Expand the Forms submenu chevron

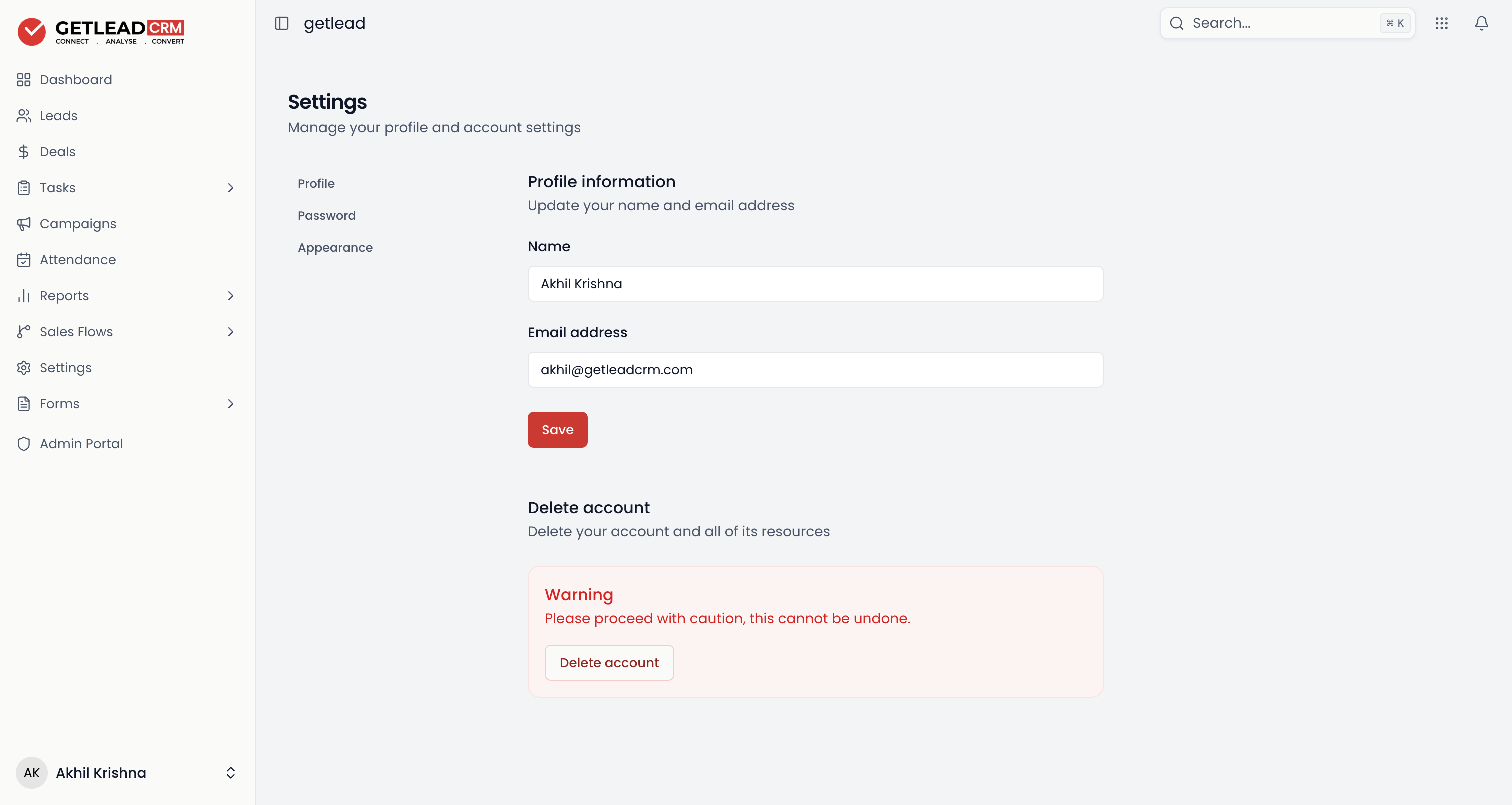point(230,404)
